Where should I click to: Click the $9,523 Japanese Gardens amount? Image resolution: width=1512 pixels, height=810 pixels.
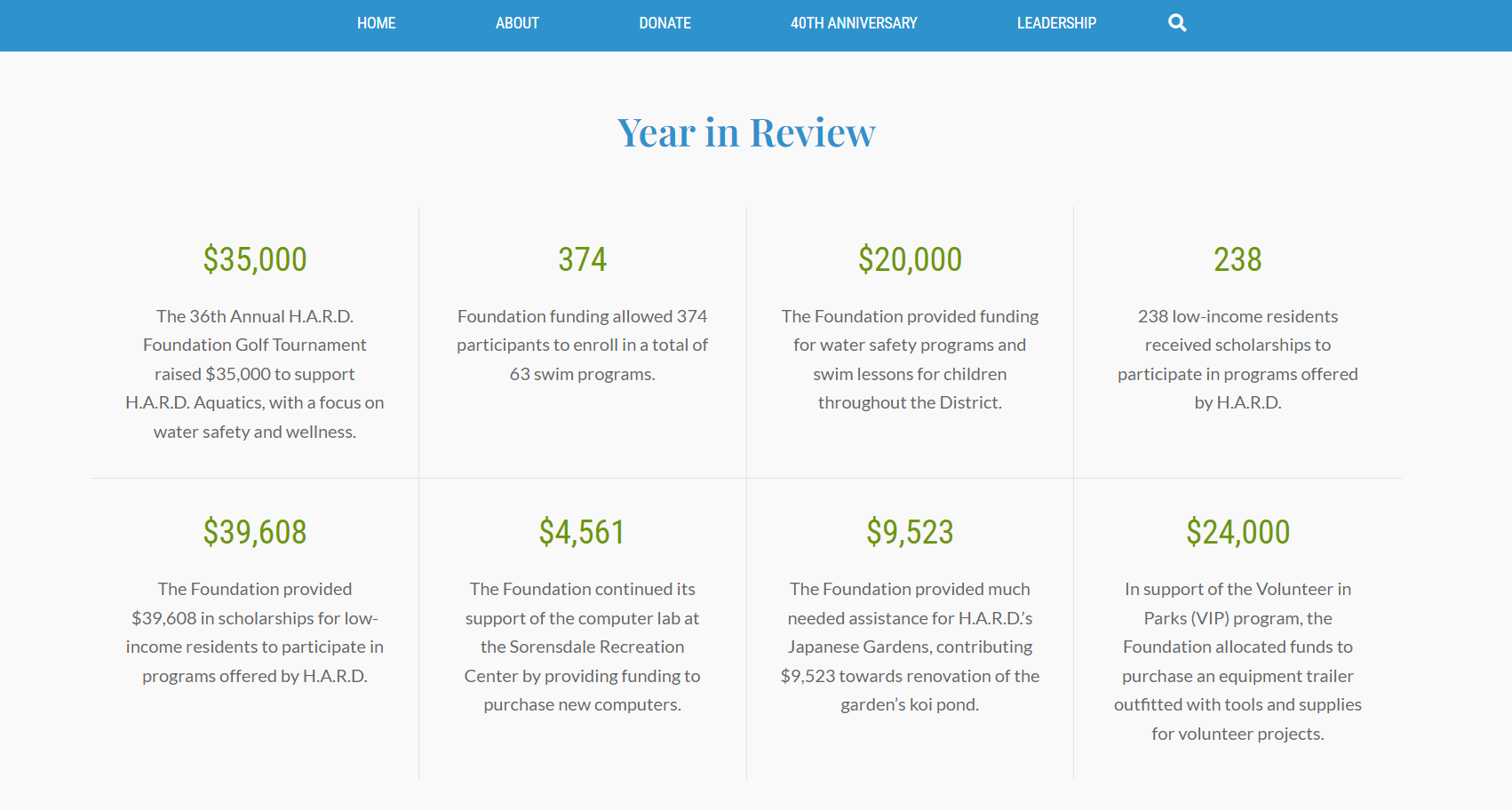point(910,532)
